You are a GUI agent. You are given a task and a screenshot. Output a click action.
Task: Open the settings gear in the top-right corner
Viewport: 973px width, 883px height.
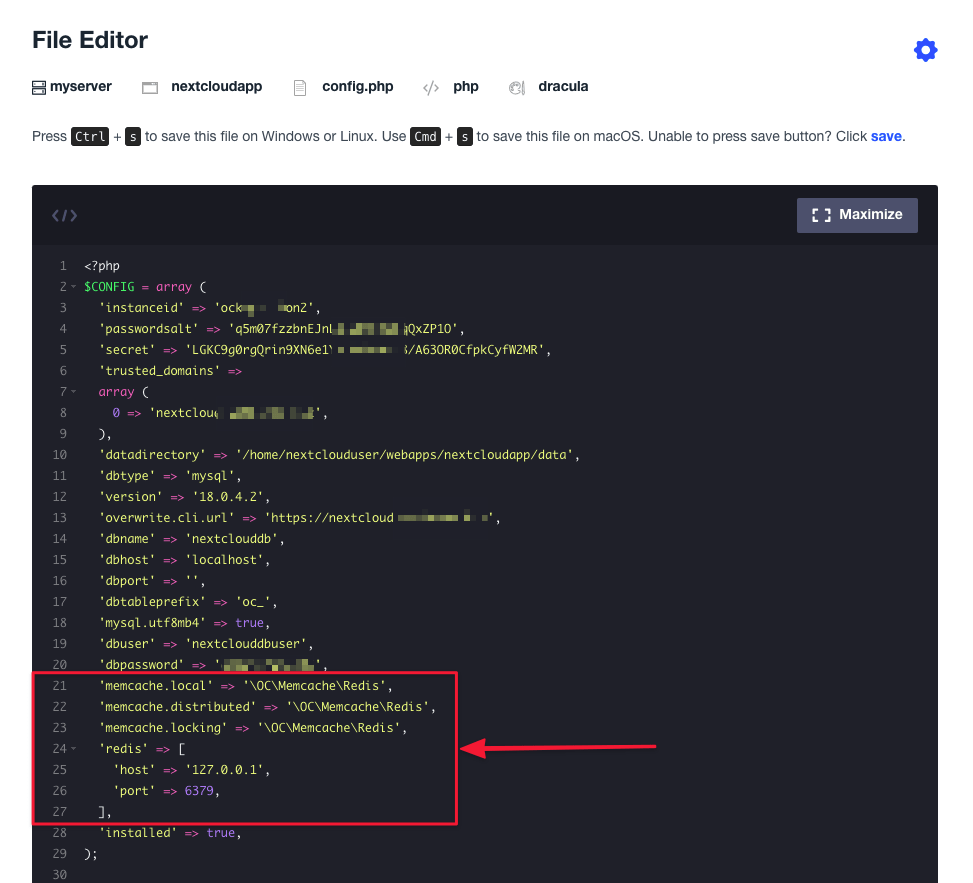pyautogui.click(x=925, y=50)
